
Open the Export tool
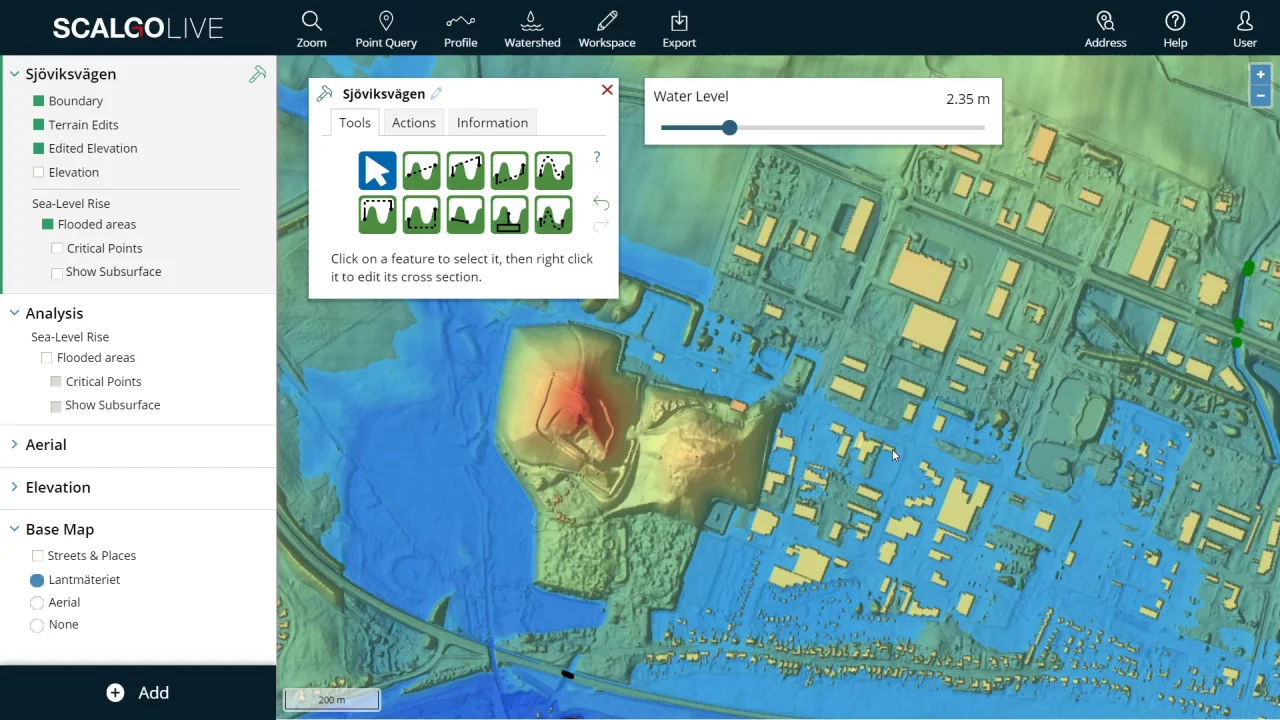point(679,29)
